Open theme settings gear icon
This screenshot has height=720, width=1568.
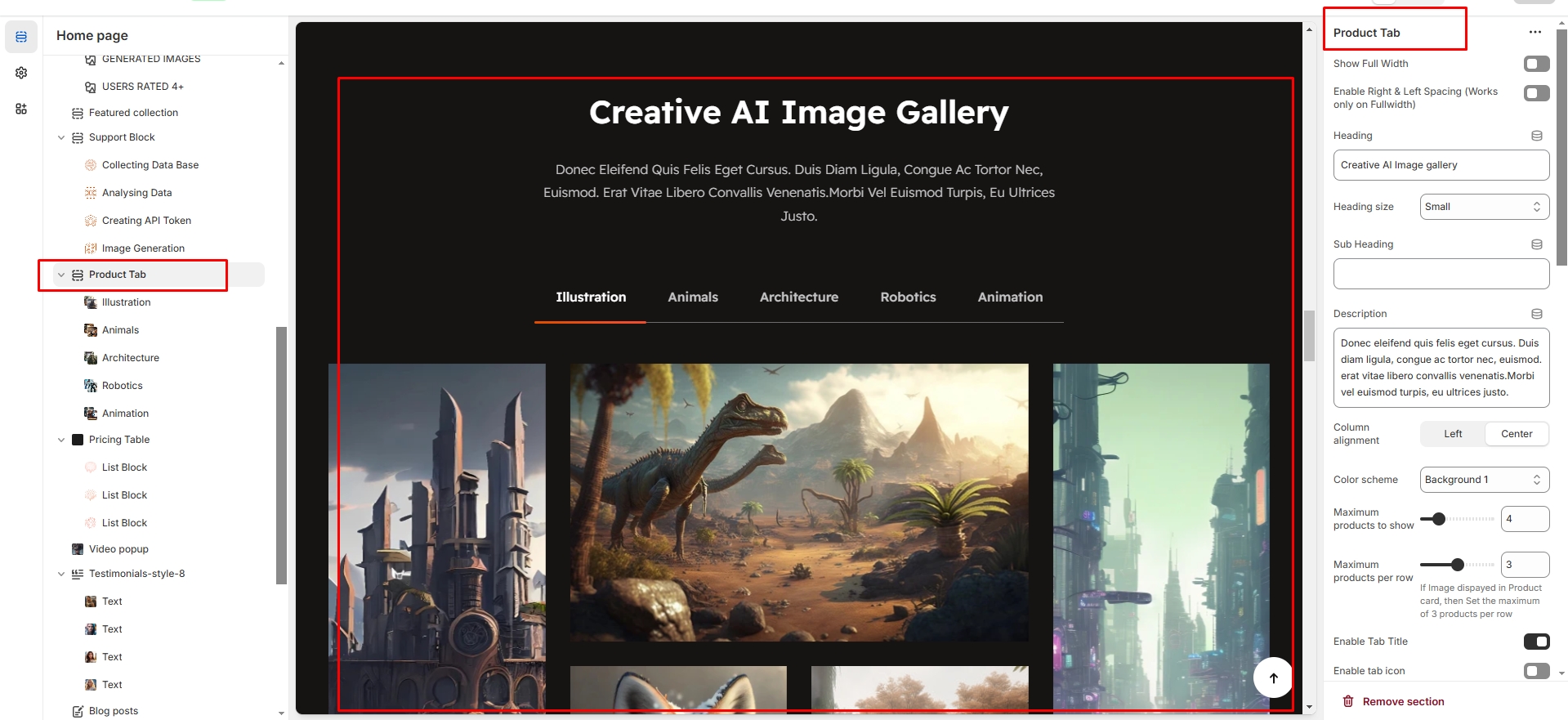pos(21,73)
